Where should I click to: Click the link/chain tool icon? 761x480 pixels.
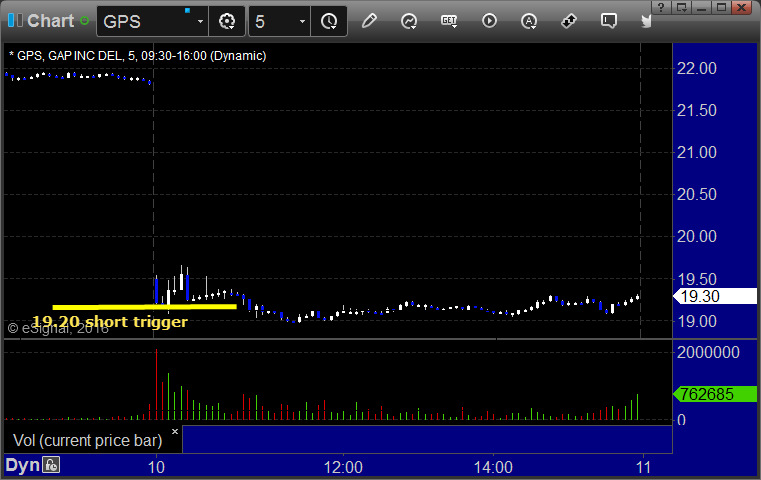point(569,20)
